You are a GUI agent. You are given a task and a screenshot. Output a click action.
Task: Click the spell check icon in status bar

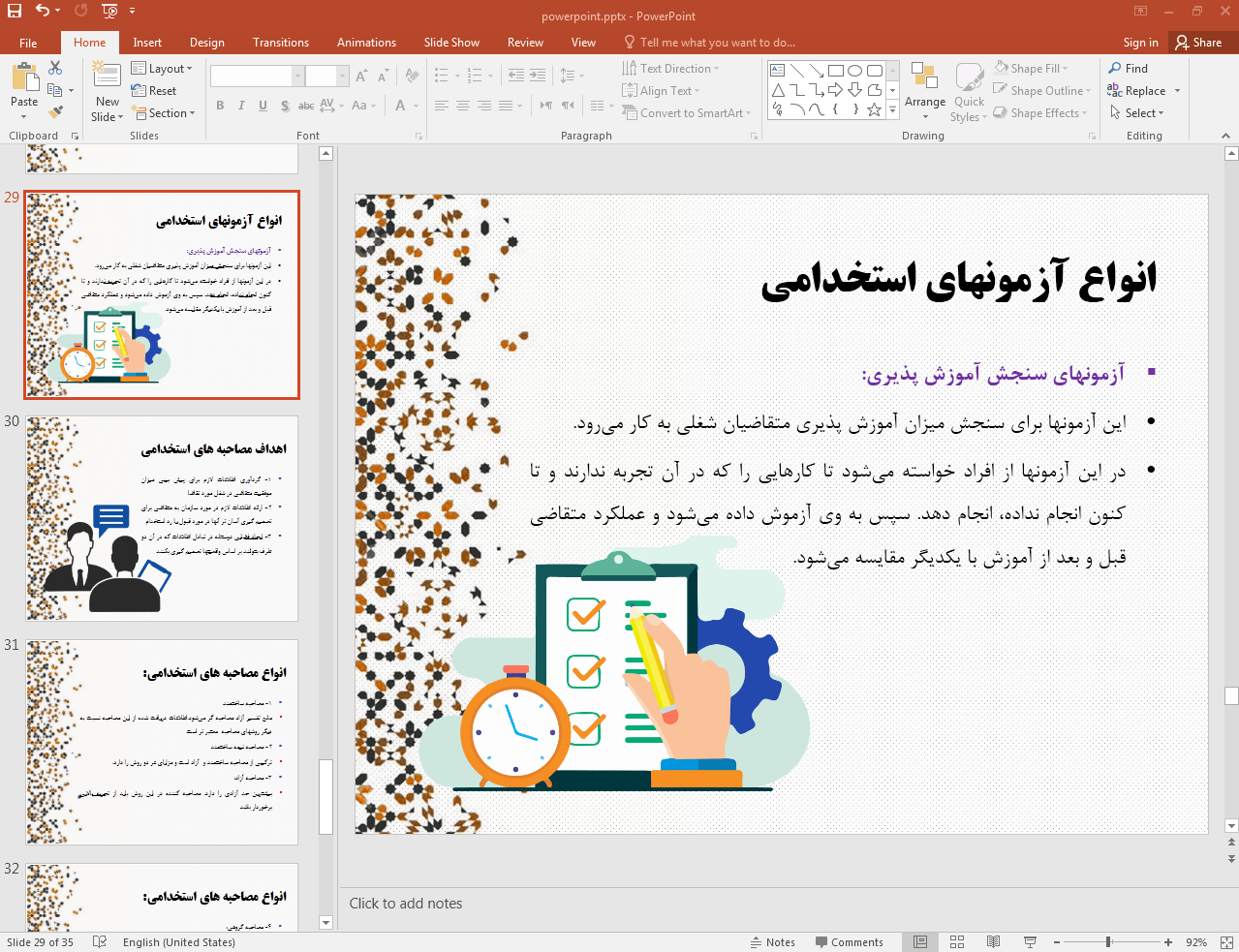[x=99, y=941]
